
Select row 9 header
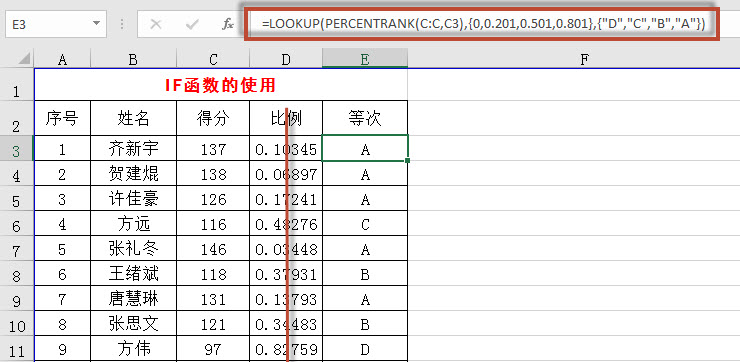17,298
